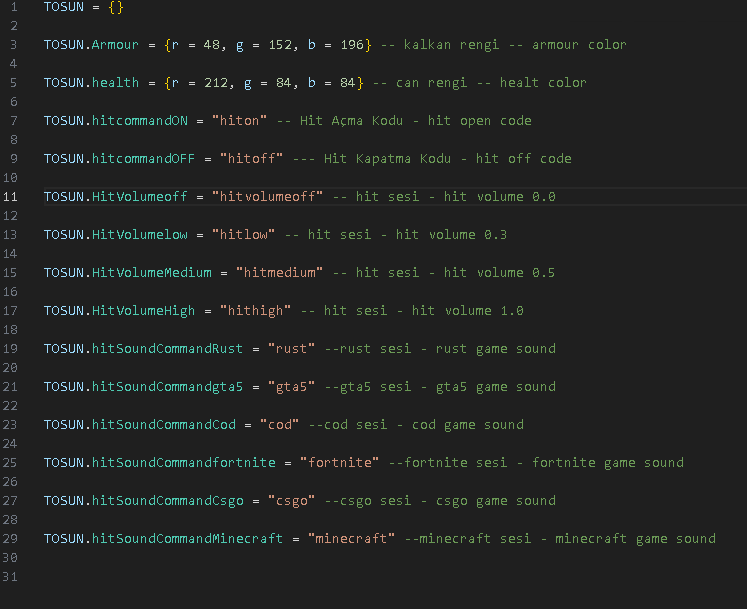This screenshot has height=609, width=747.
Task: Click the TOSUN.Armour variable name
Action: click(91, 45)
